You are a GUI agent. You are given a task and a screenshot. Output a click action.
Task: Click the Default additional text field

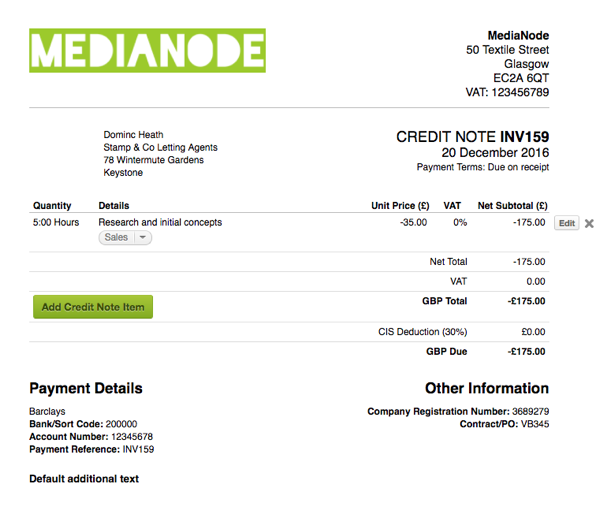click(x=84, y=479)
